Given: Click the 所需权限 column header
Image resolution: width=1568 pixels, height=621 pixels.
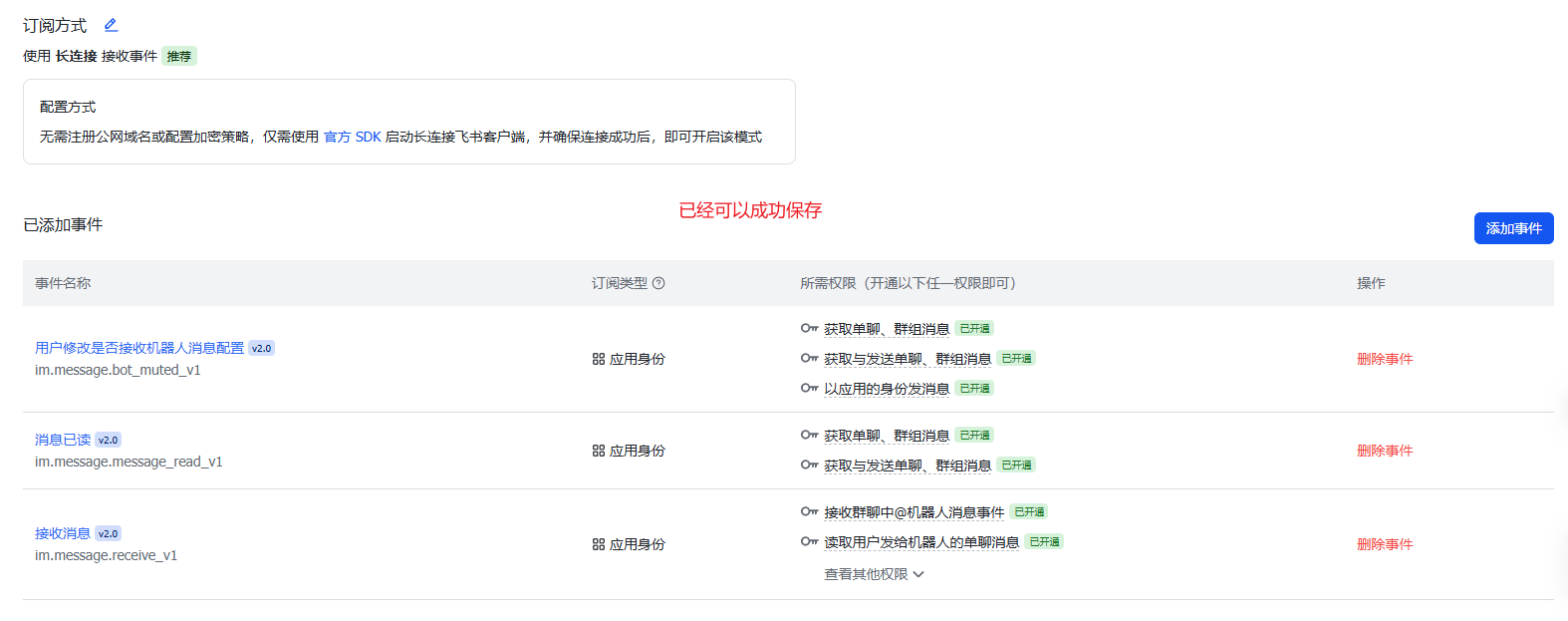Looking at the screenshot, I should (909, 283).
